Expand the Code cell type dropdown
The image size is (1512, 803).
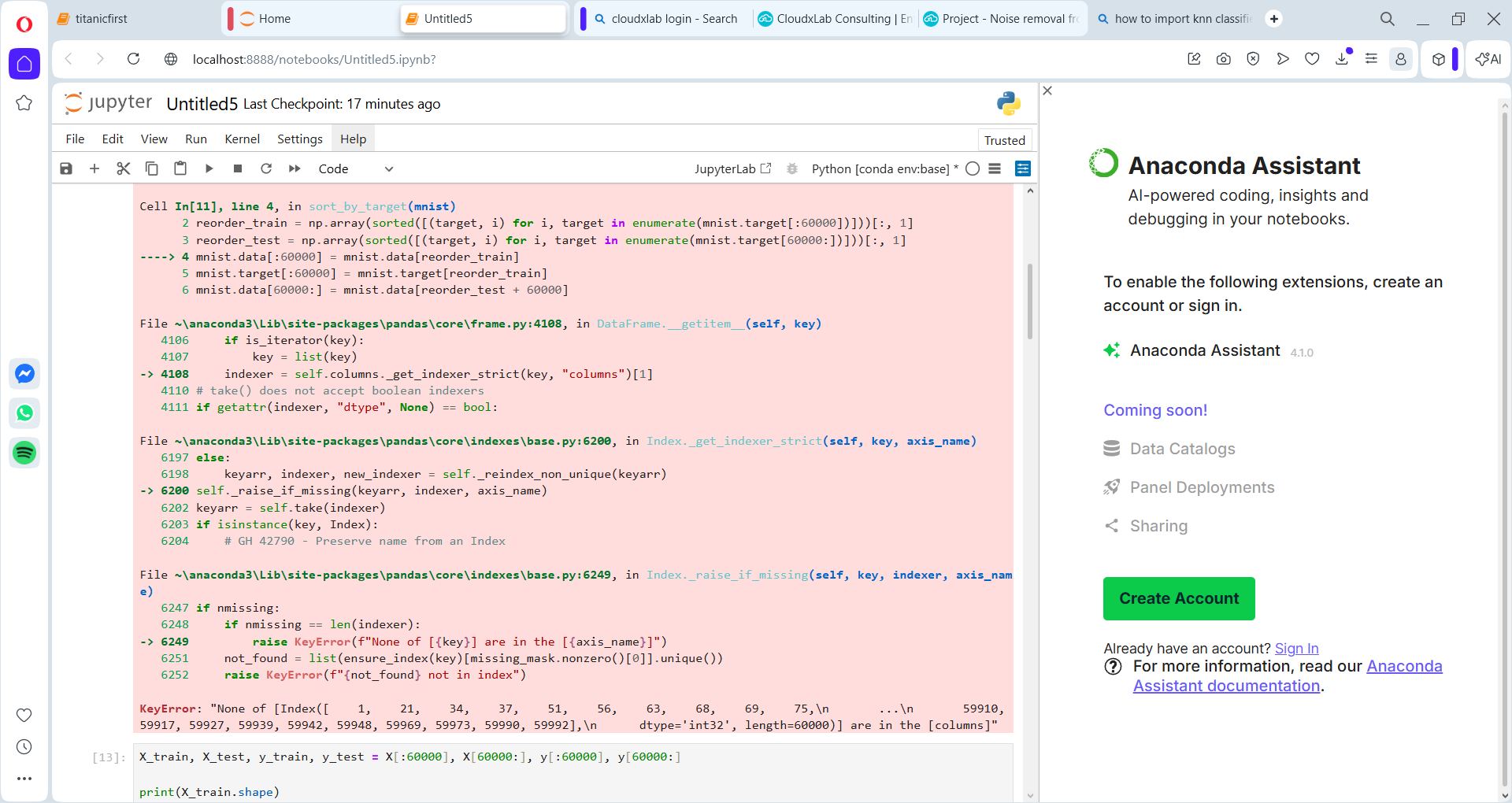point(355,168)
